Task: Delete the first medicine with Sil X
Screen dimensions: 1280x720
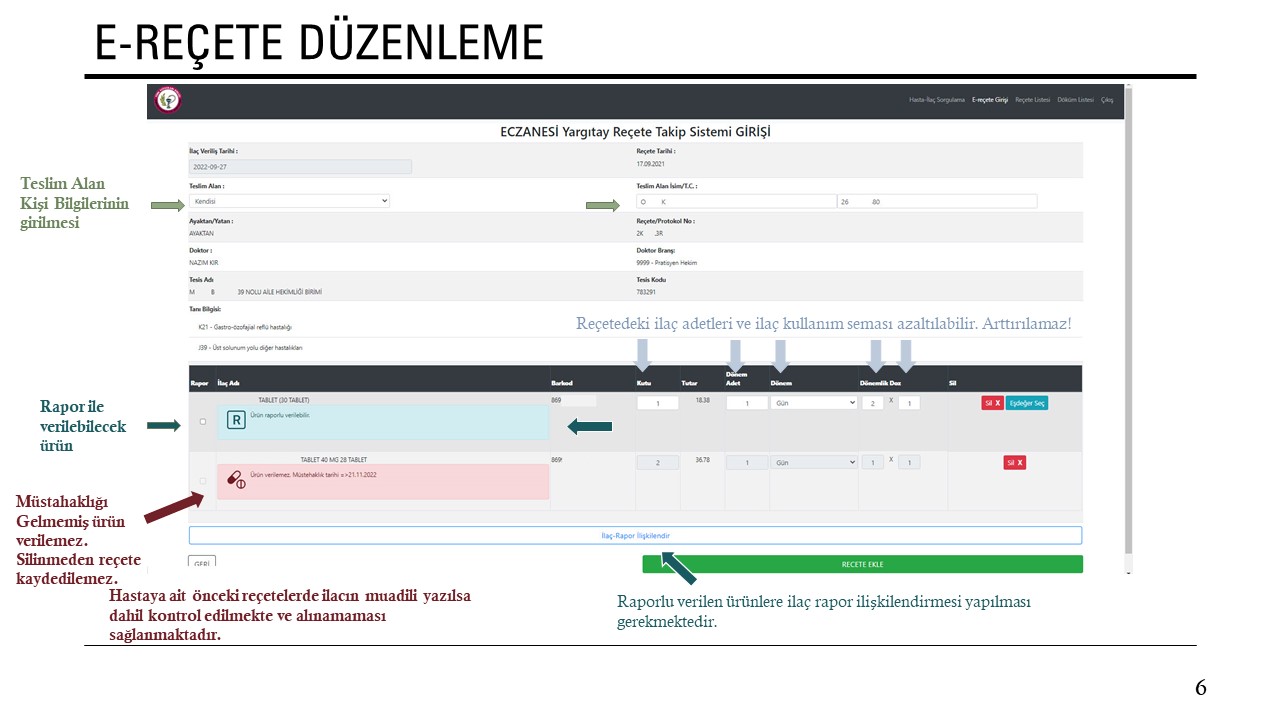Action: pyautogui.click(x=992, y=403)
